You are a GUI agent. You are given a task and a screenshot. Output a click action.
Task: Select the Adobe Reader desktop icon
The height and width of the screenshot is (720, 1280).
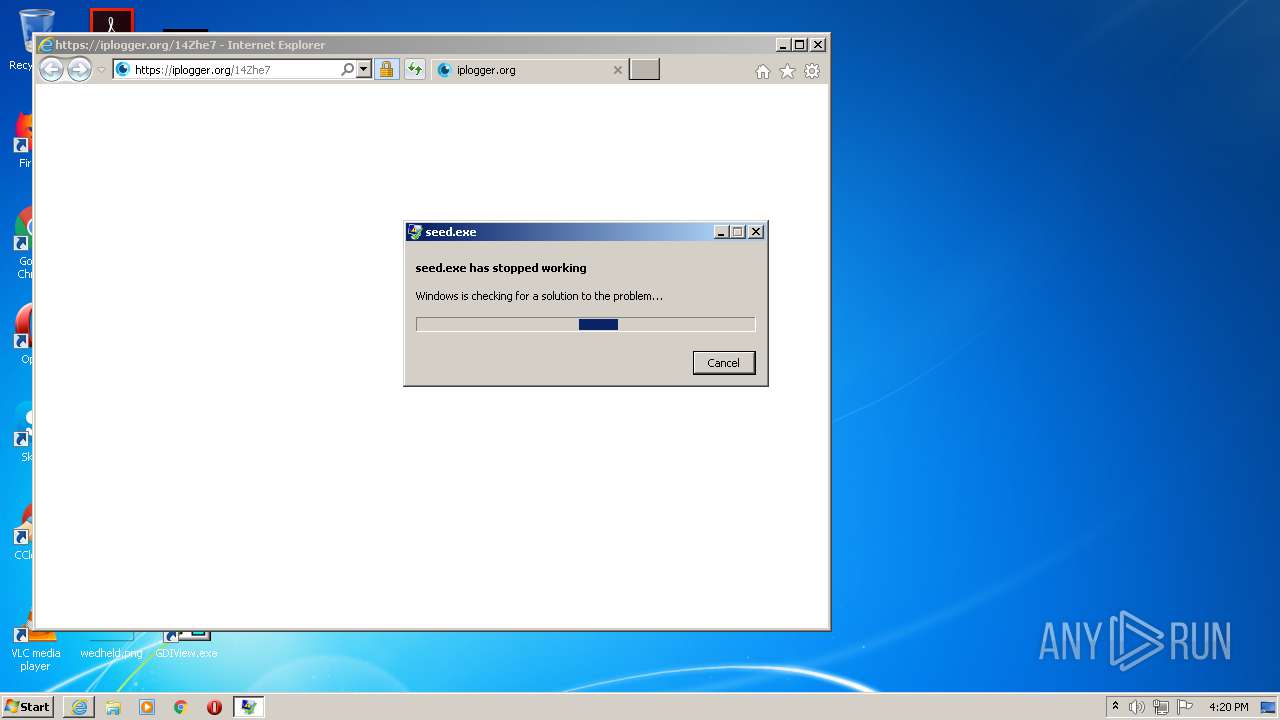(112, 20)
